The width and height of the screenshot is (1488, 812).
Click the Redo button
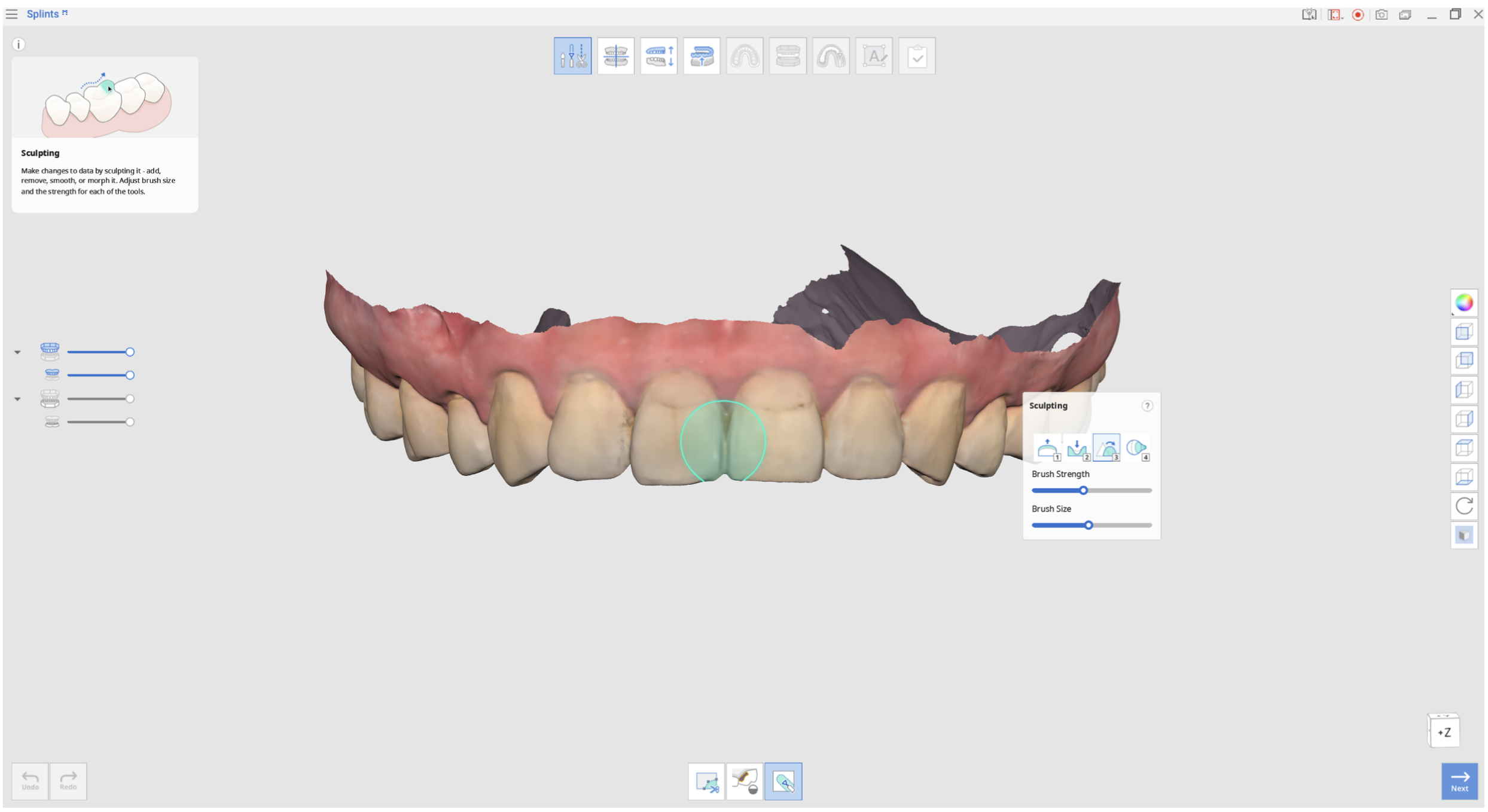coord(68,781)
